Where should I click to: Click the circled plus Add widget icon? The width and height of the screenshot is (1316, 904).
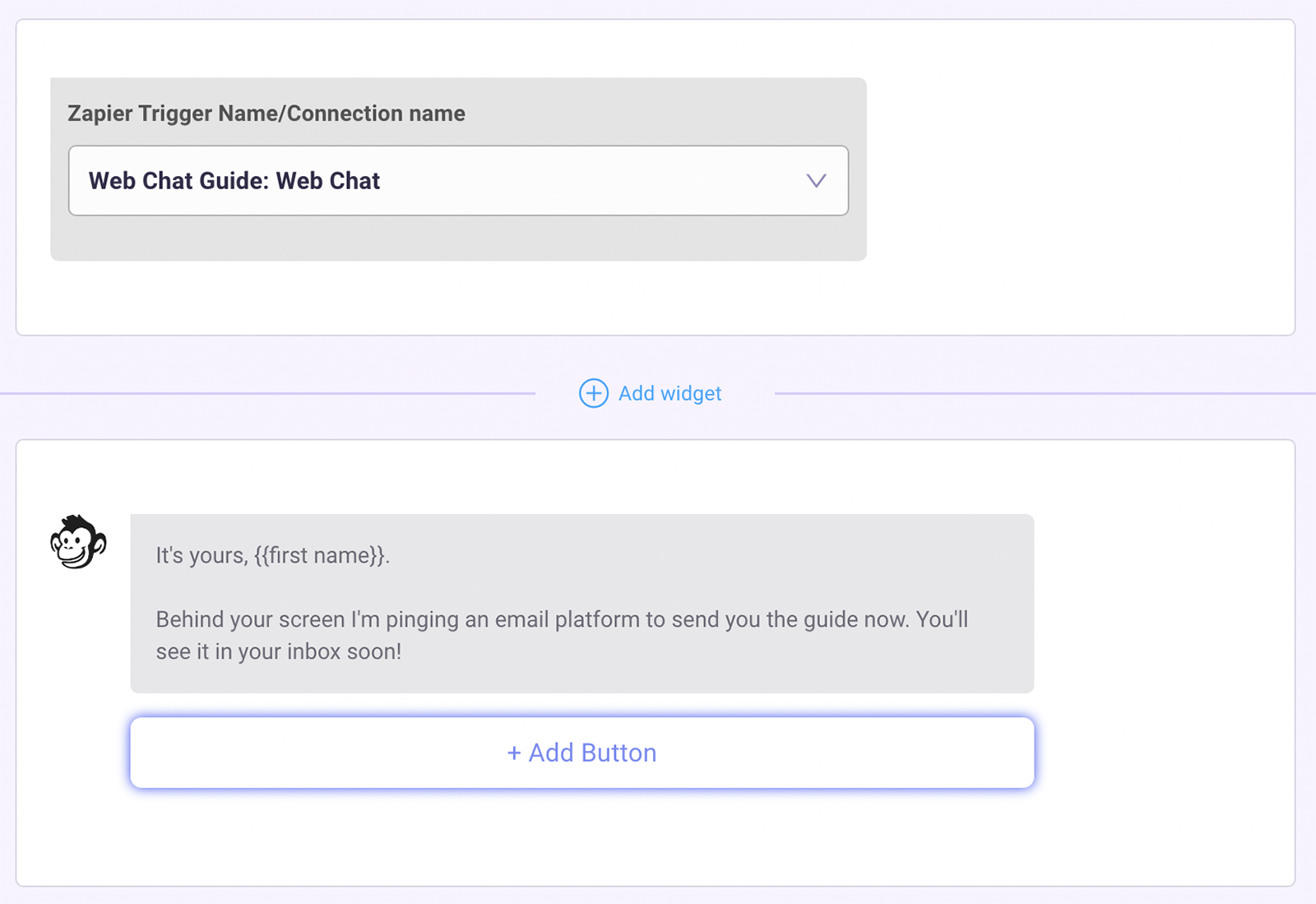click(x=593, y=393)
